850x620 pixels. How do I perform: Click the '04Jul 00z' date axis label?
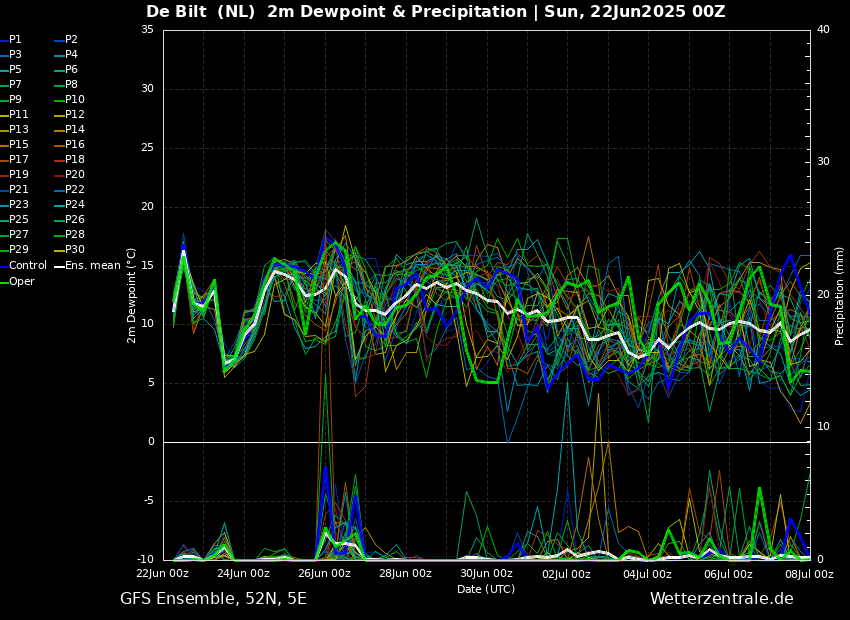pyautogui.click(x=647, y=574)
